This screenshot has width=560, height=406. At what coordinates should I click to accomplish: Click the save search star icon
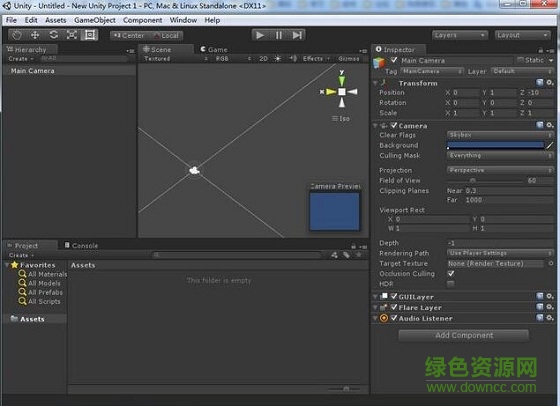point(359,255)
